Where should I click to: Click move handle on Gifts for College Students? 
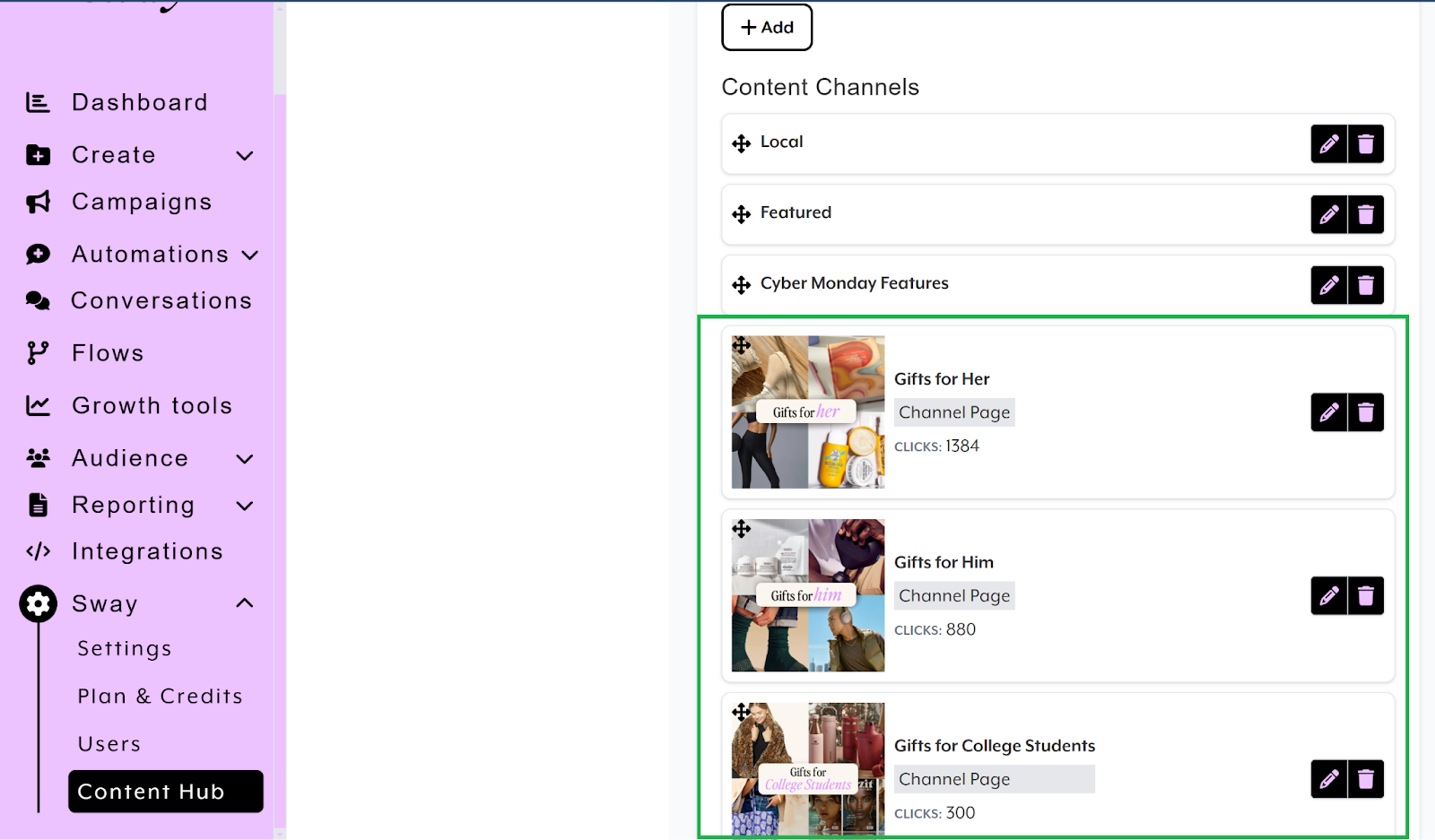pos(741,712)
